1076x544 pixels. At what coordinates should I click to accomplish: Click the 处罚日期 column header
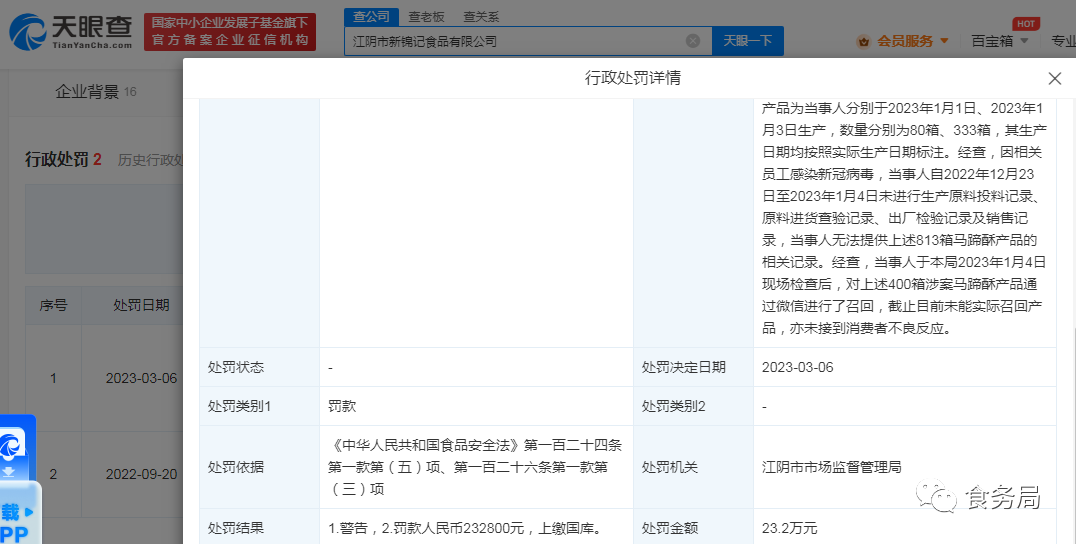[x=141, y=305]
